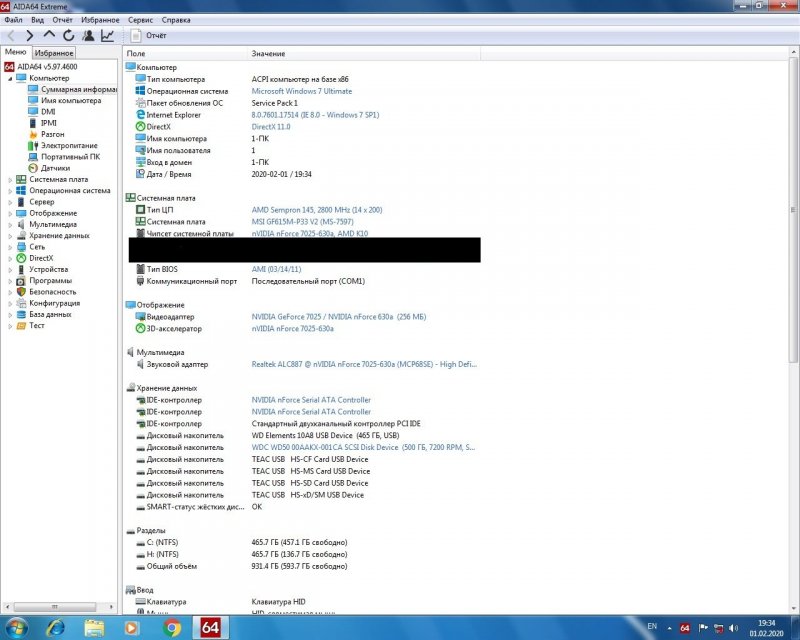This screenshot has height=640, width=800.
Task: Click the Back navigation arrow in toolbar
Action: pos(11,35)
